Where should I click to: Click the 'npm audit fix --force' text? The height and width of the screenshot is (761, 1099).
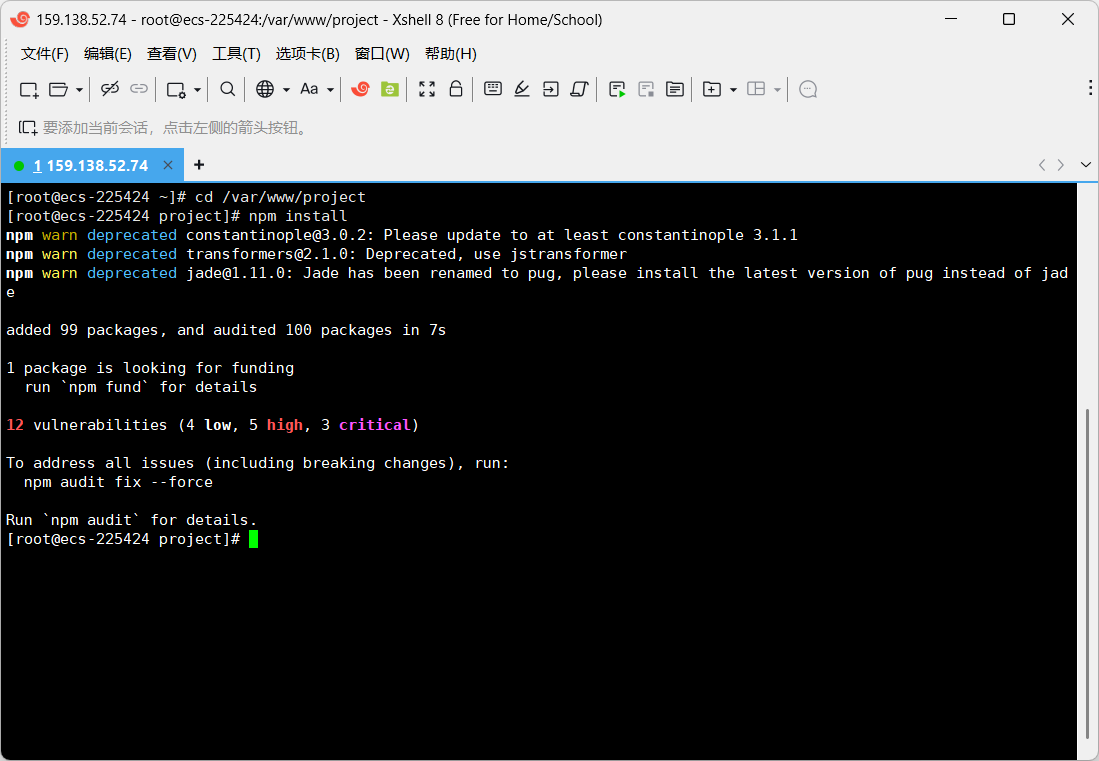118,482
